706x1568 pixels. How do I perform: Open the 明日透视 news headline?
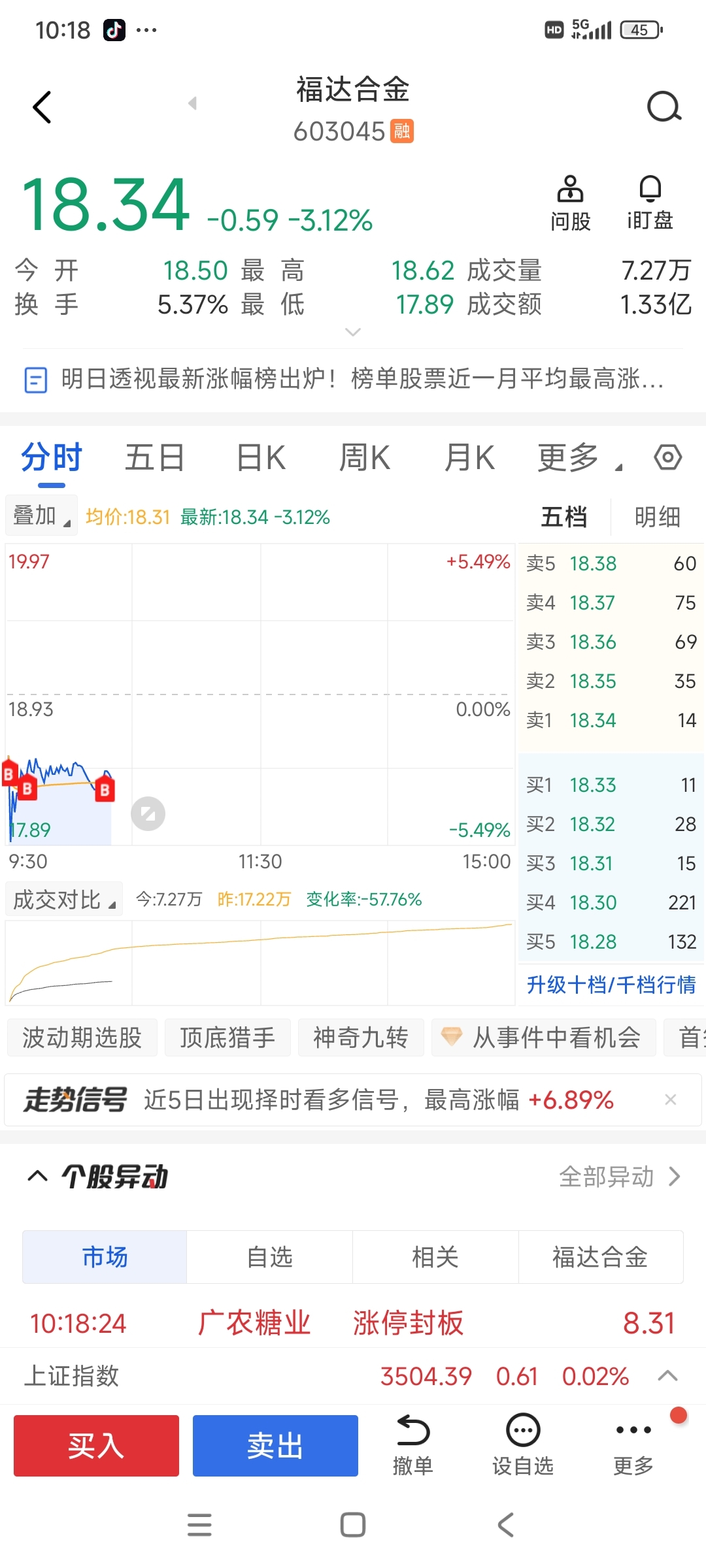[363, 379]
